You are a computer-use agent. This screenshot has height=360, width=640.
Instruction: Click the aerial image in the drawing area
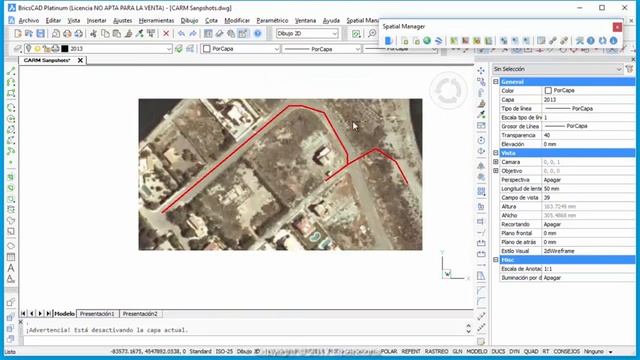280,174
